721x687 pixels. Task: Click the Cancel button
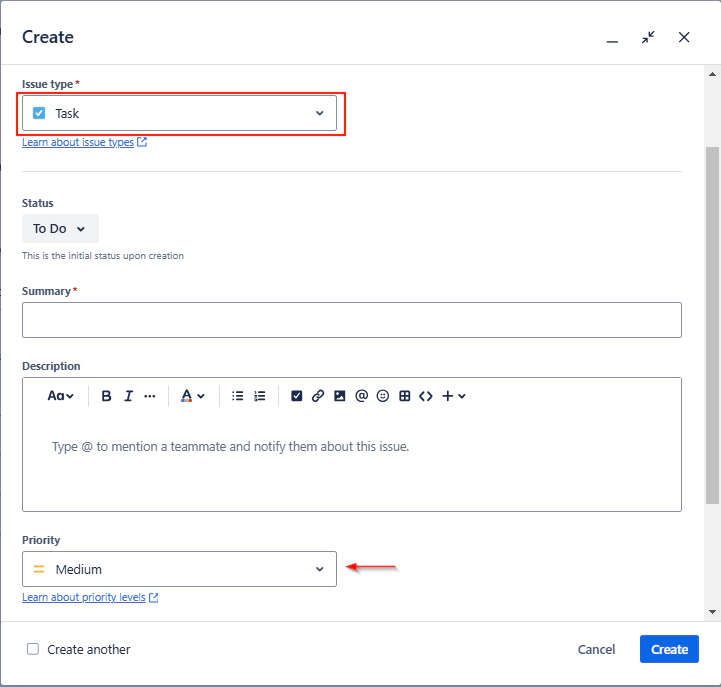pos(596,649)
